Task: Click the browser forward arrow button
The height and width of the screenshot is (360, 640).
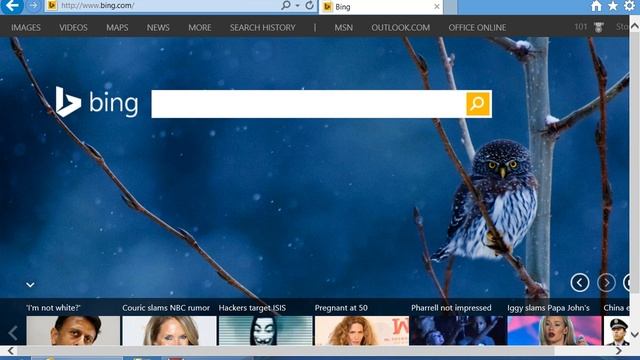Action: (33, 5)
